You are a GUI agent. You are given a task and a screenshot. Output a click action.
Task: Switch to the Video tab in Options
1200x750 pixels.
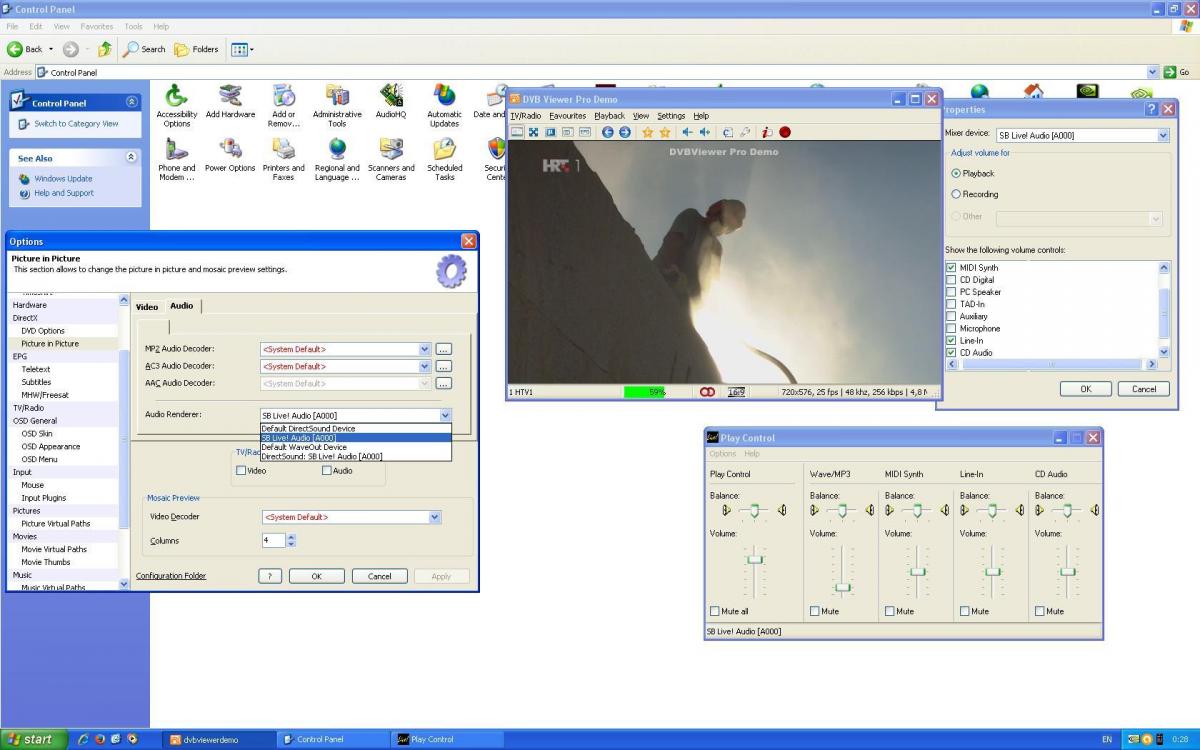click(x=147, y=306)
